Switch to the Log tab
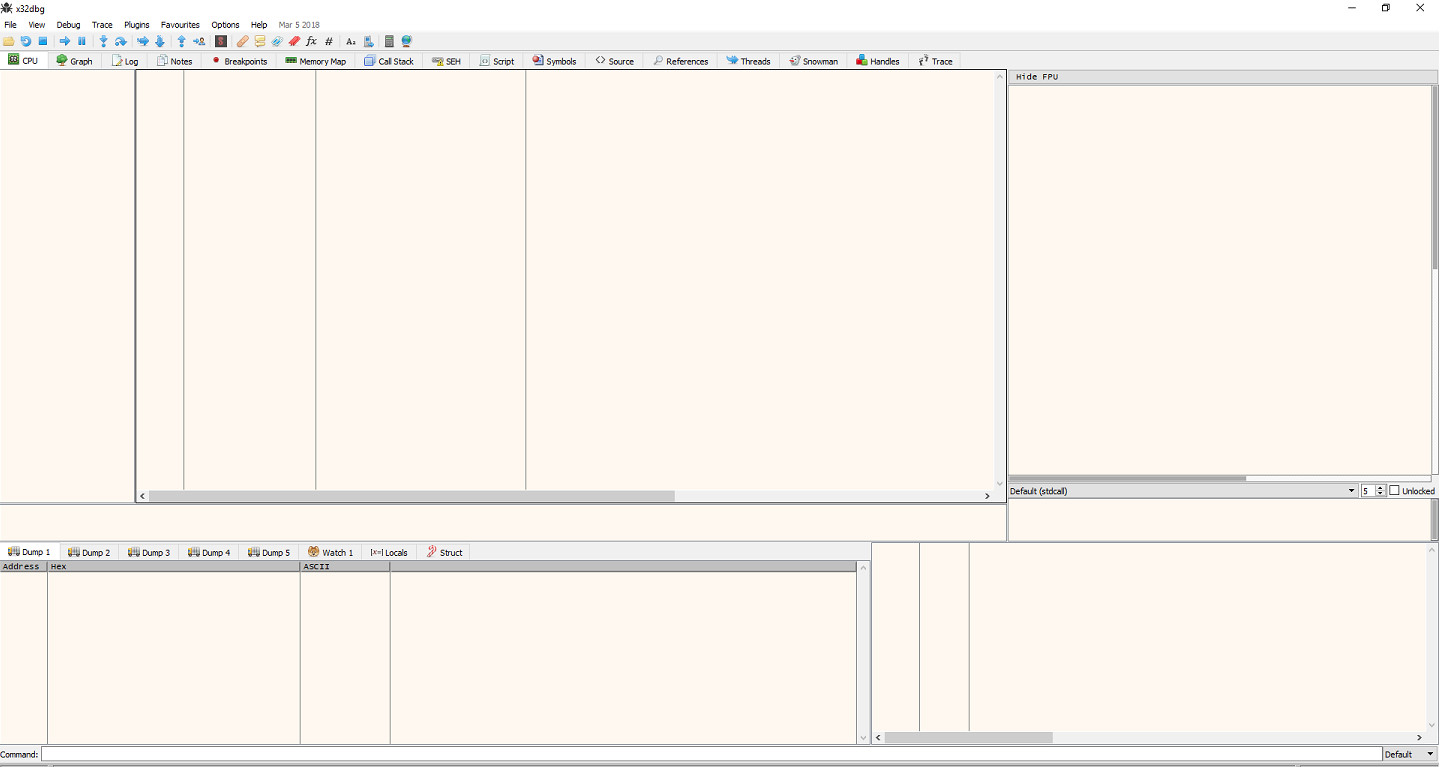The image size is (1440, 767). click(x=125, y=61)
